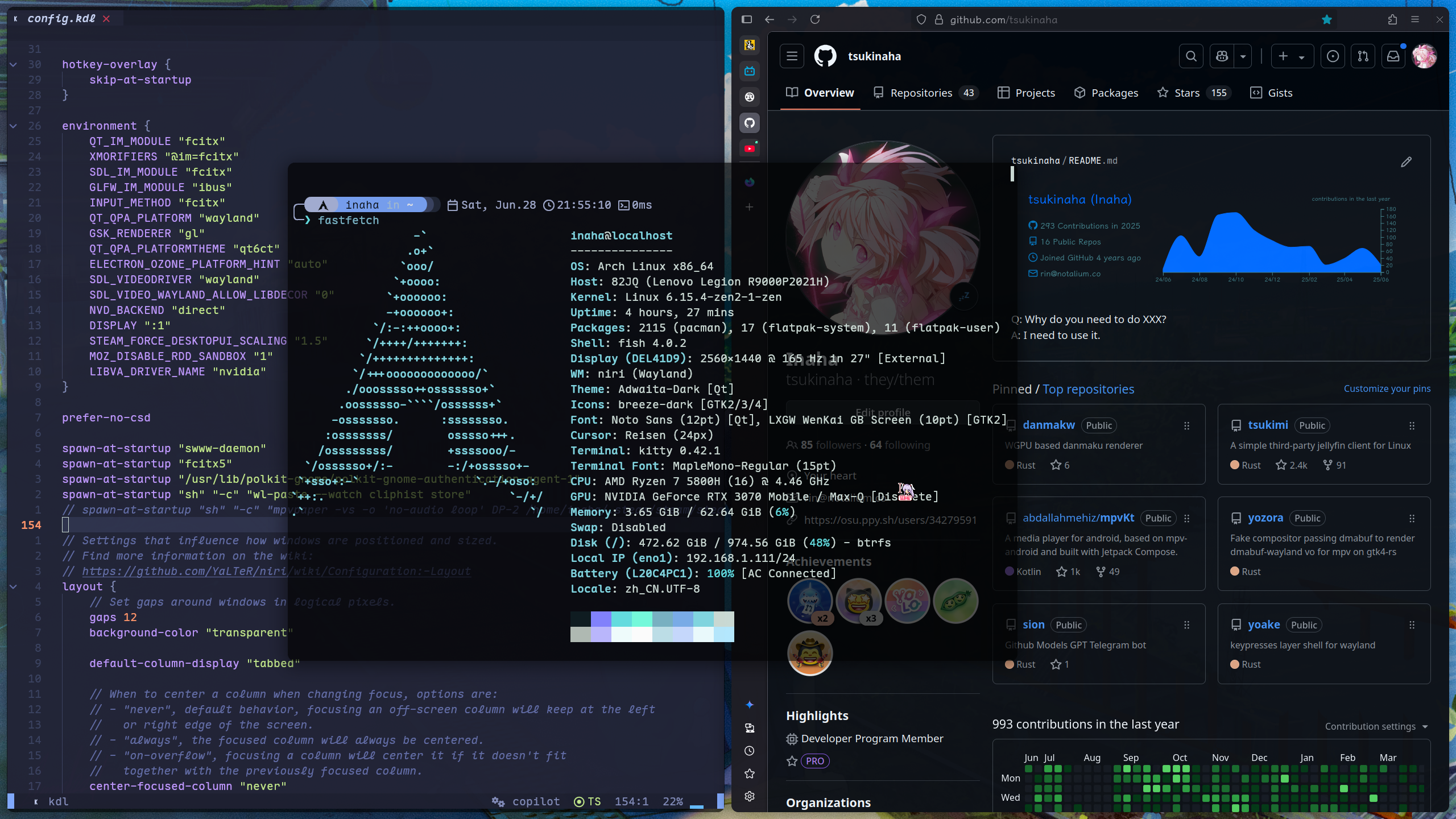Click the Pull Shark x2 achievement badge

[810, 601]
